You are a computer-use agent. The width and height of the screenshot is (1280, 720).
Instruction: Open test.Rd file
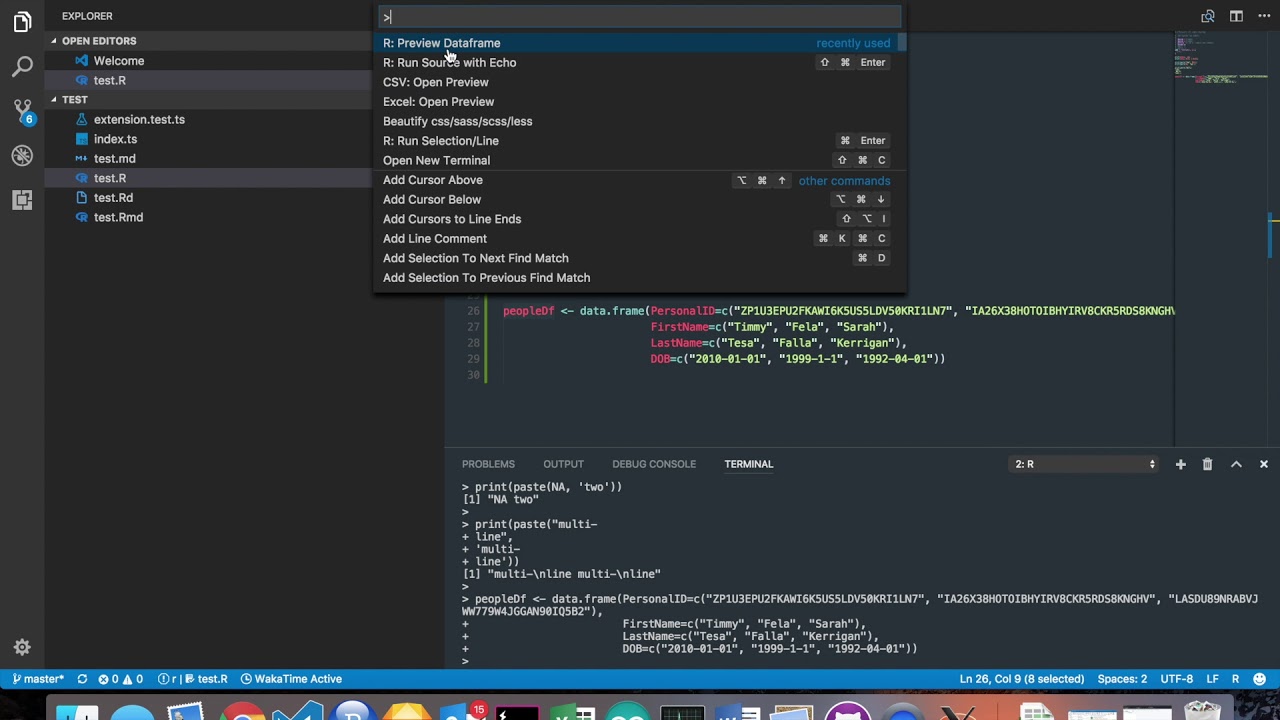pos(113,197)
